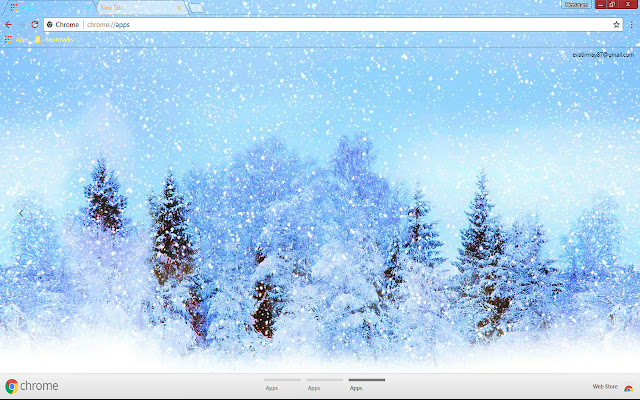This screenshot has height=400, width=640.
Task: Click the Chrome logo in bottom bar
Action: [x=32, y=386]
